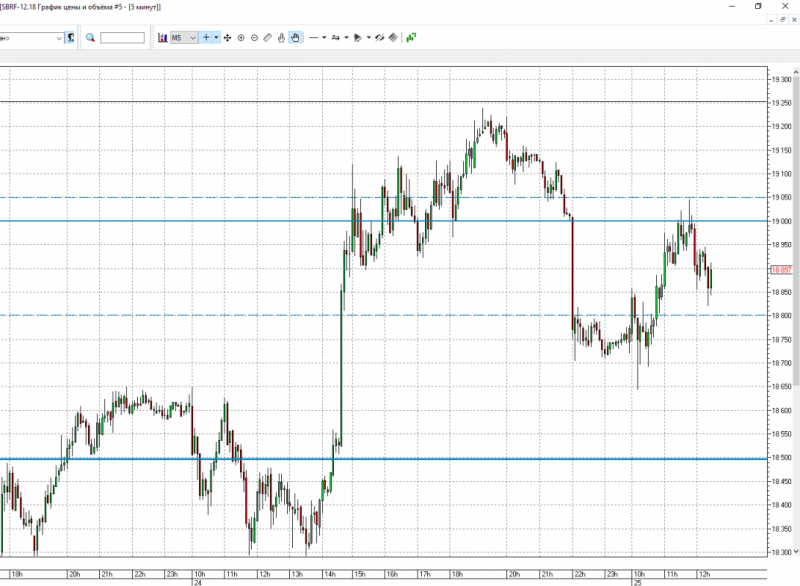Click the zoom out icon
The height and width of the screenshot is (586, 800).
(254, 38)
